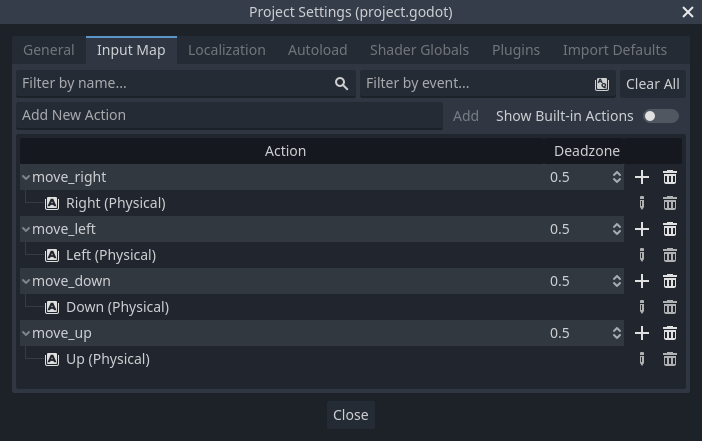Remove the Up (Physical) event
This screenshot has width=702, height=441.
tap(670, 359)
